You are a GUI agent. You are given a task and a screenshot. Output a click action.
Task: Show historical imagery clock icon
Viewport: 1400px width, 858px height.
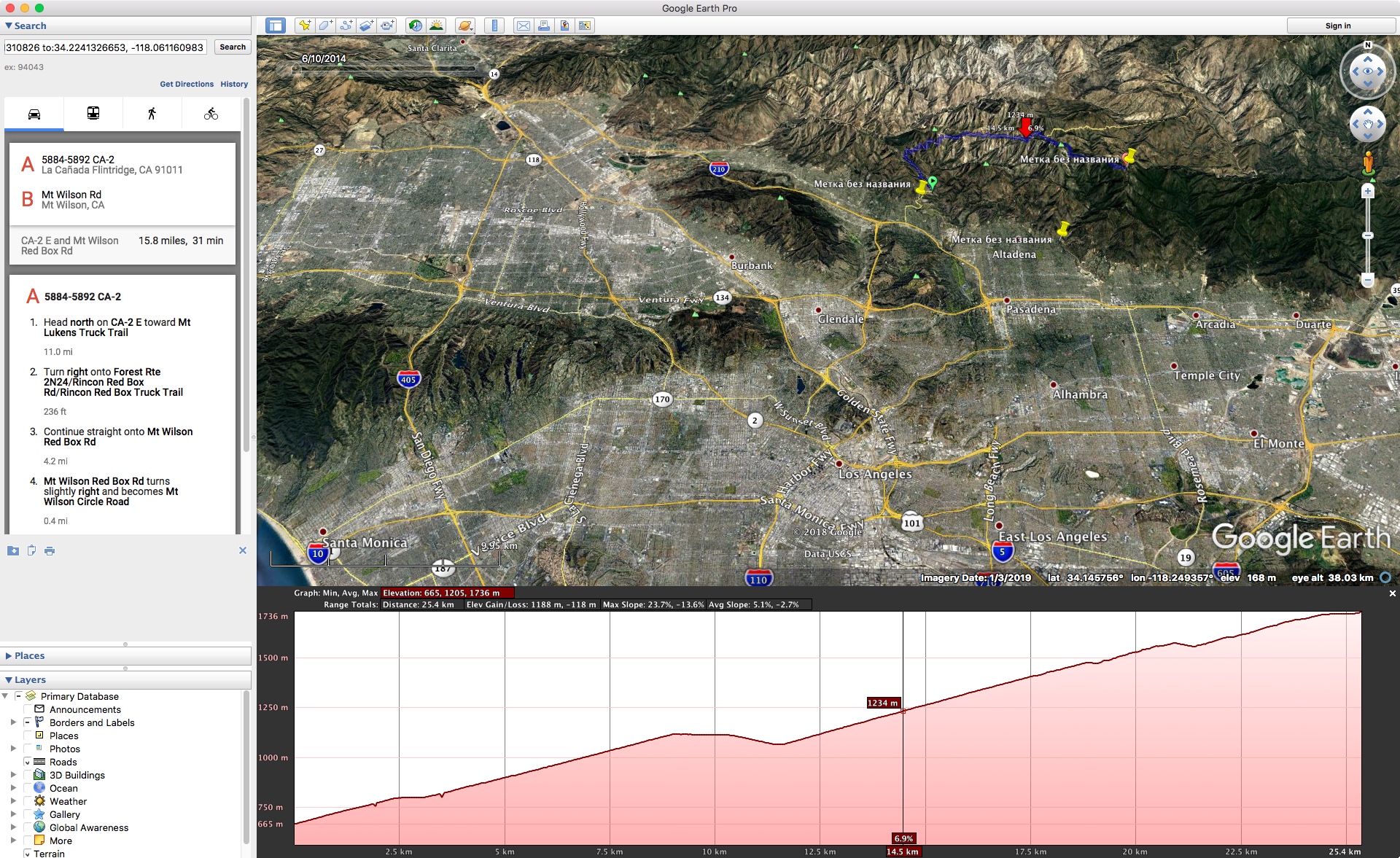pos(415,26)
